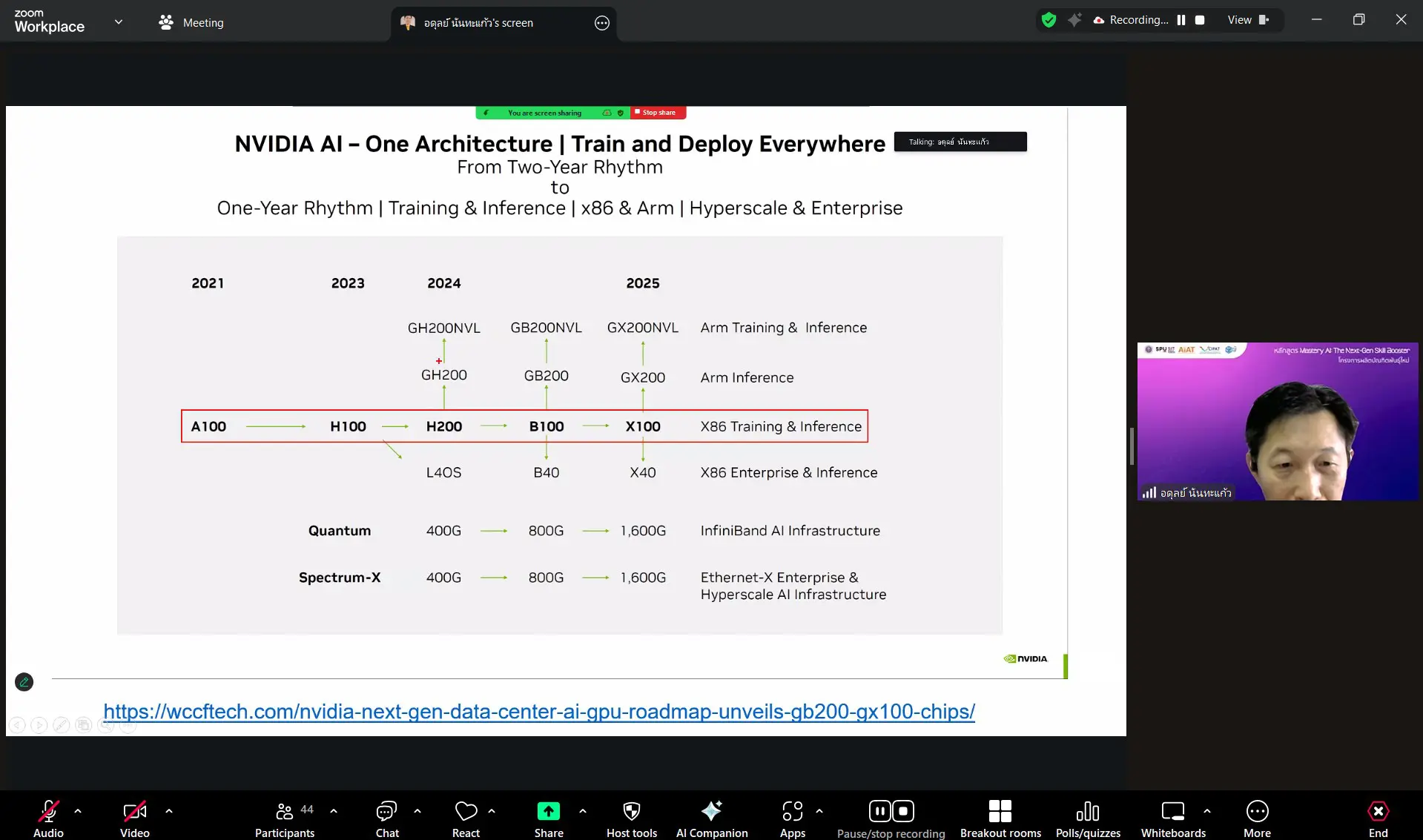The image size is (1423, 840).
Task: Expand the Video options arrow
Action: point(169,811)
